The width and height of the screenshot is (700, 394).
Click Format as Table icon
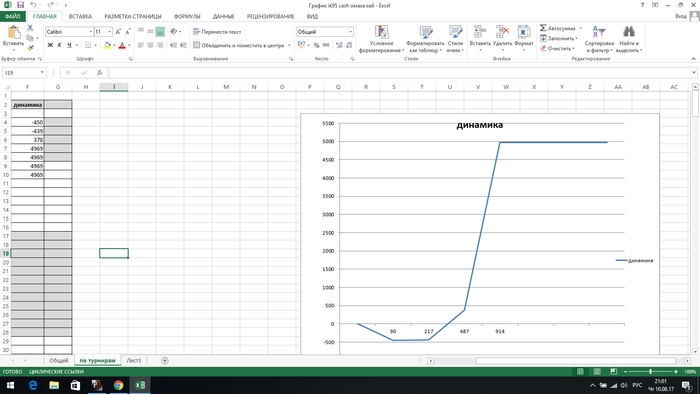pos(425,32)
